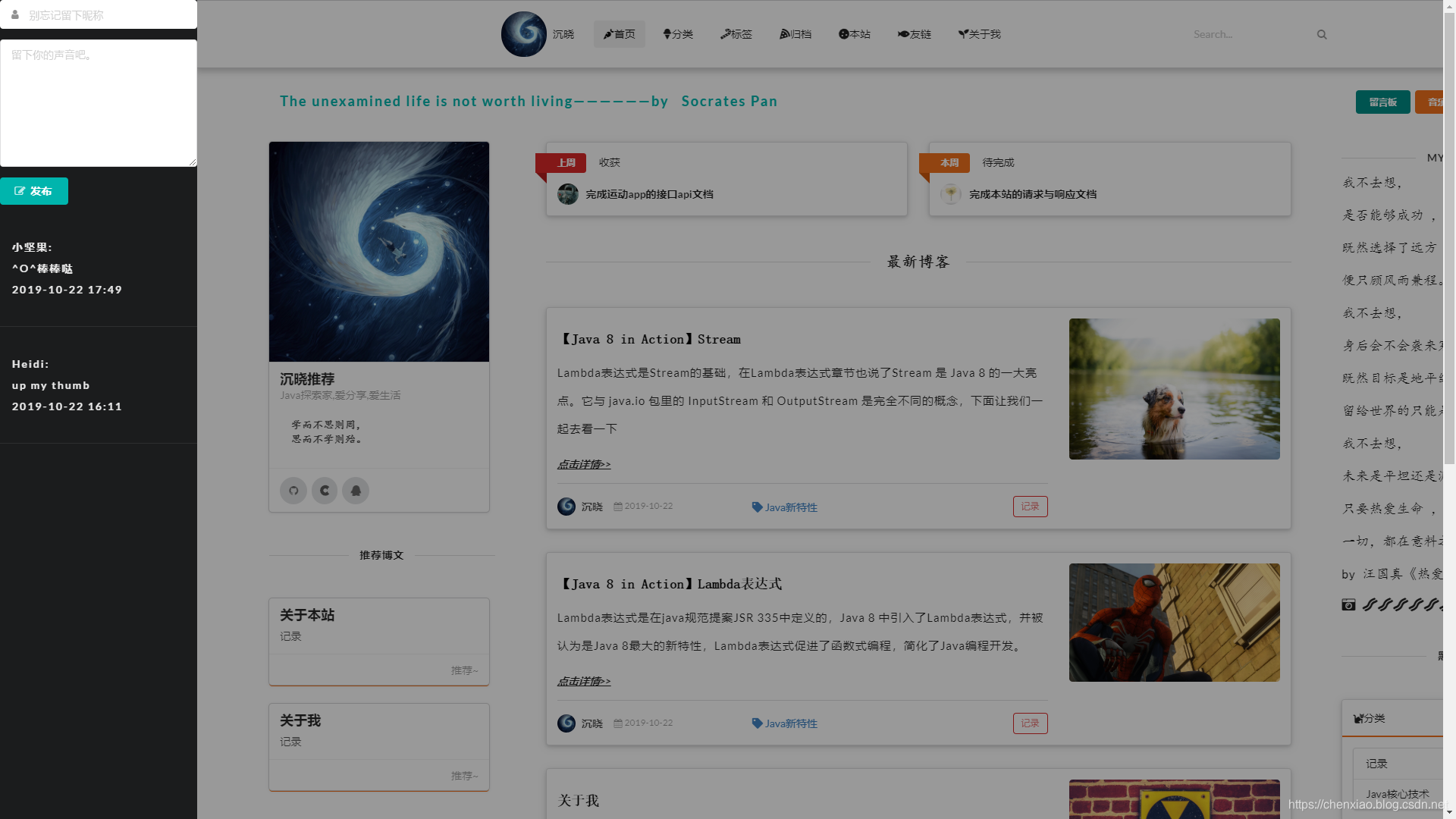The height and width of the screenshot is (819, 1456).
Task: Click the search magnifier icon
Action: [x=1322, y=34]
